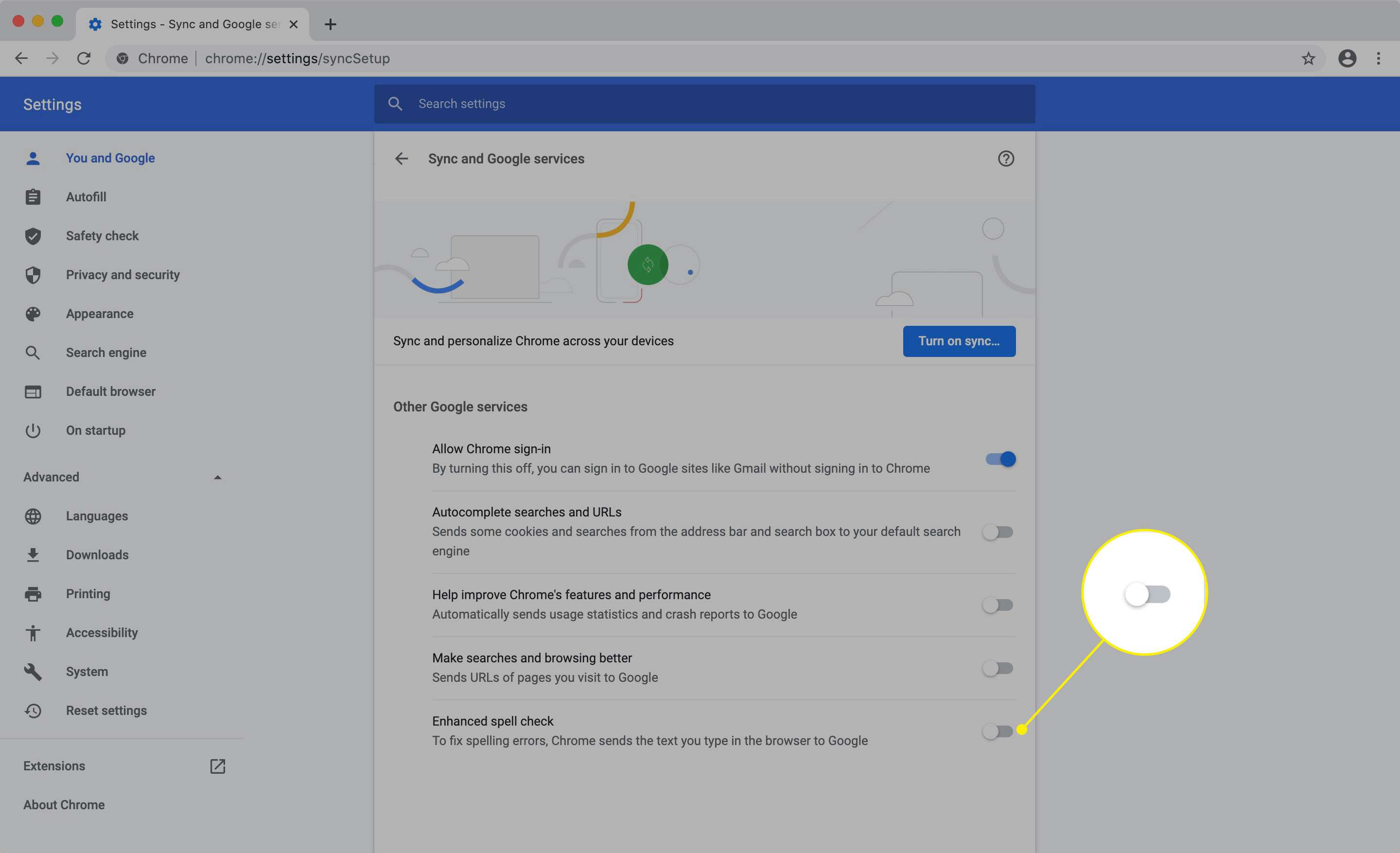The height and width of the screenshot is (853, 1400).
Task: Click the Languages globe icon
Action: pyautogui.click(x=33, y=516)
